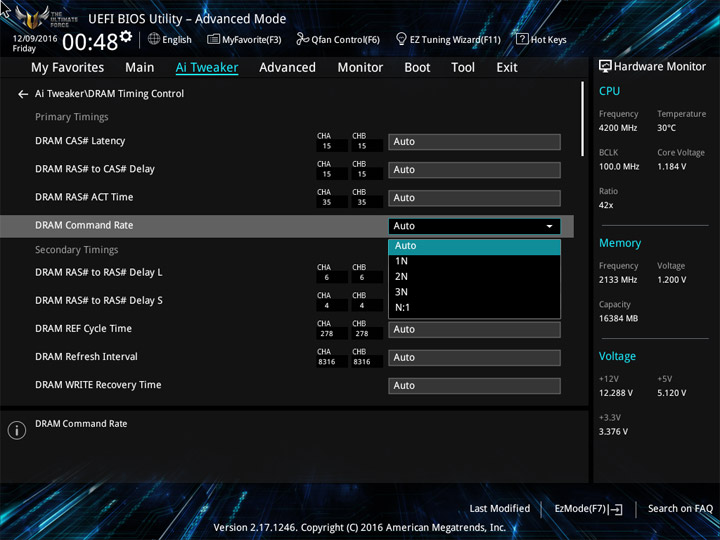The image size is (720, 540).
Task: Open the Monitor tab
Action: coord(360,68)
